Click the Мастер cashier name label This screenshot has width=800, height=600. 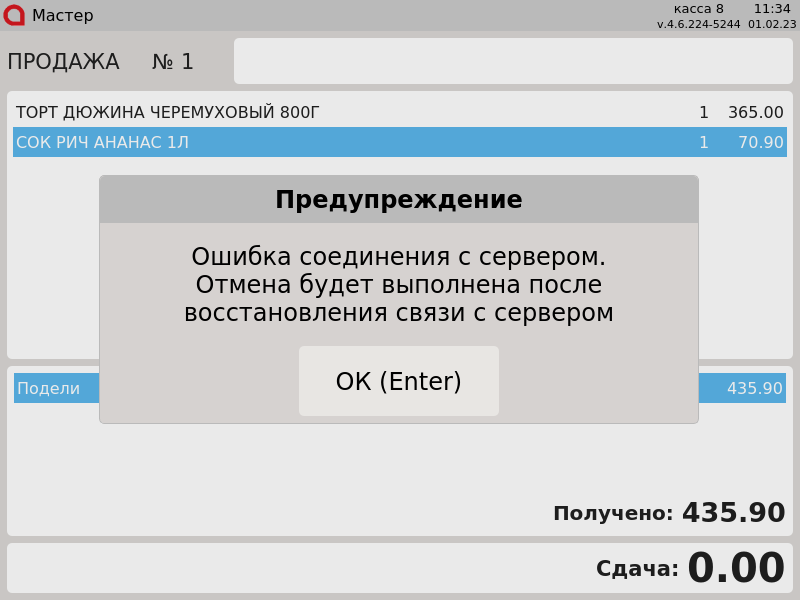click(63, 16)
